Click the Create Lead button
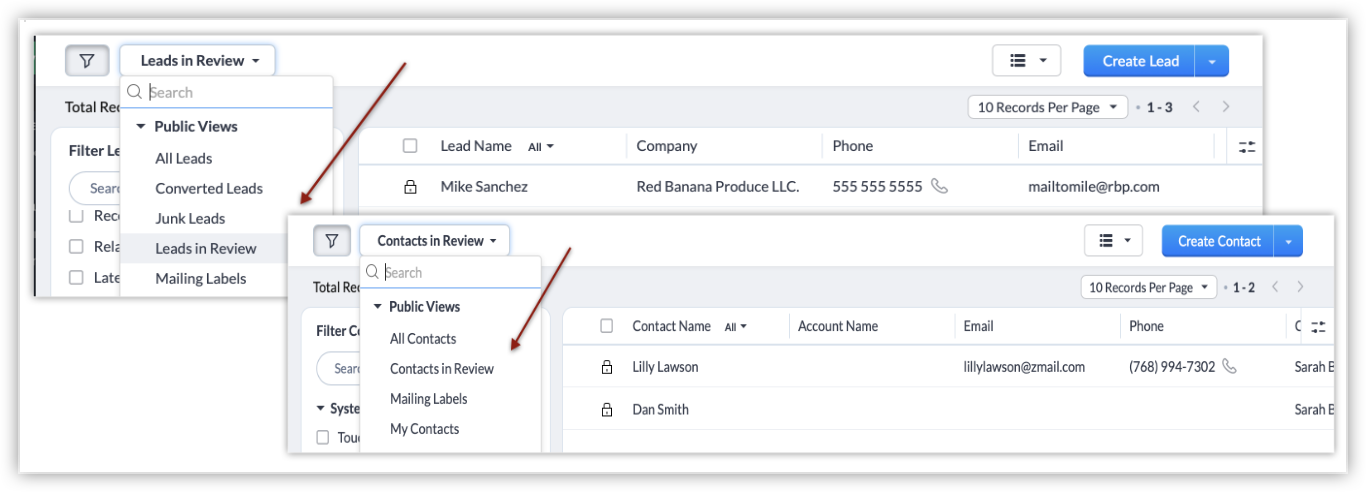Screen dimensions: 1366x492 (1140, 61)
